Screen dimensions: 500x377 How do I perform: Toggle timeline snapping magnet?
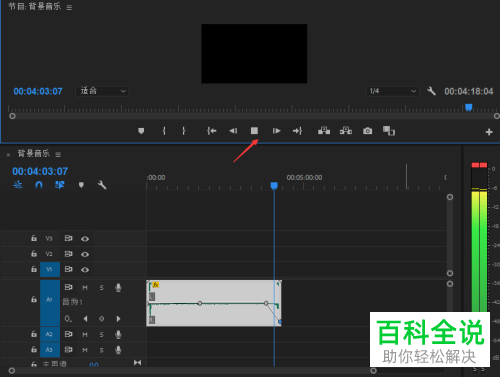click(x=39, y=185)
